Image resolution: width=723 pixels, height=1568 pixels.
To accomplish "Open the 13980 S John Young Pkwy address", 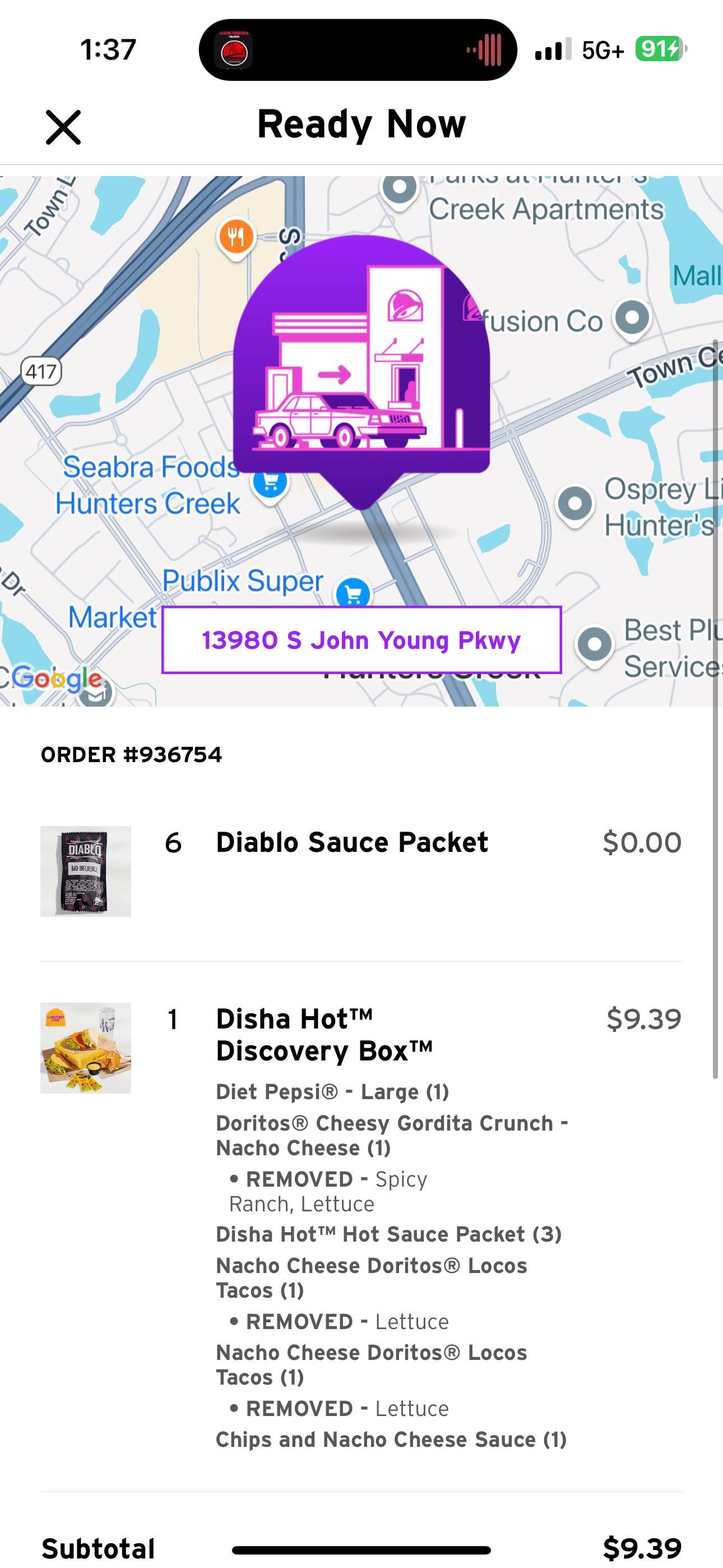I will pos(361,640).
